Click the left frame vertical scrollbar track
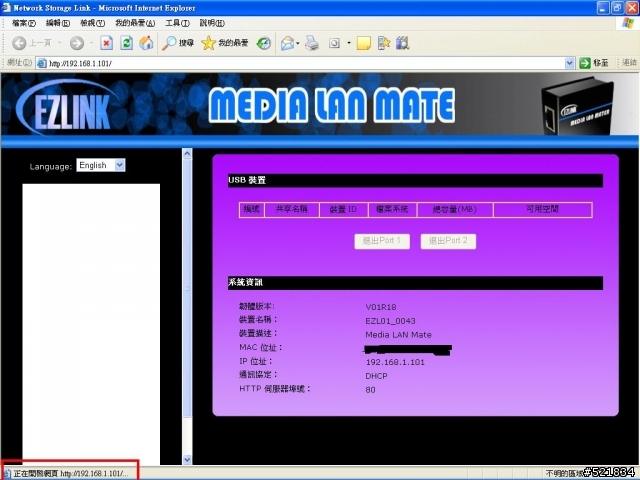Screen dimensions: 640x480 (x=187, y=306)
